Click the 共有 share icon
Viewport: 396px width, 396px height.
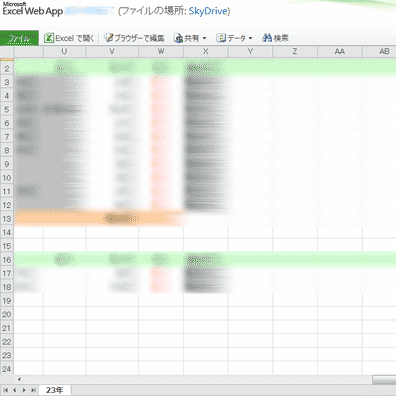point(179,38)
